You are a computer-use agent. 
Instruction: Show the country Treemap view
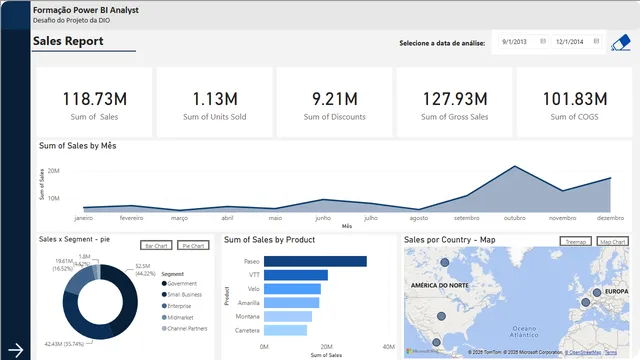coord(576,241)
